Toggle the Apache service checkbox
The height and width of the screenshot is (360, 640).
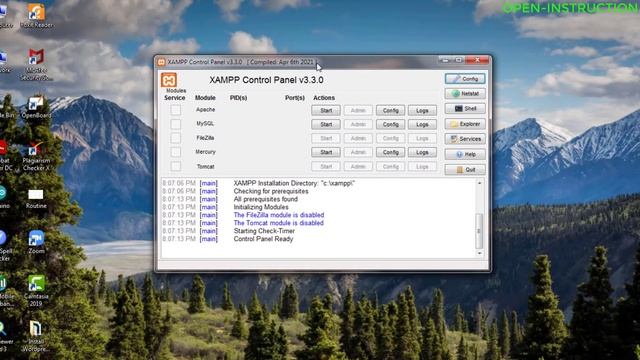176,109
